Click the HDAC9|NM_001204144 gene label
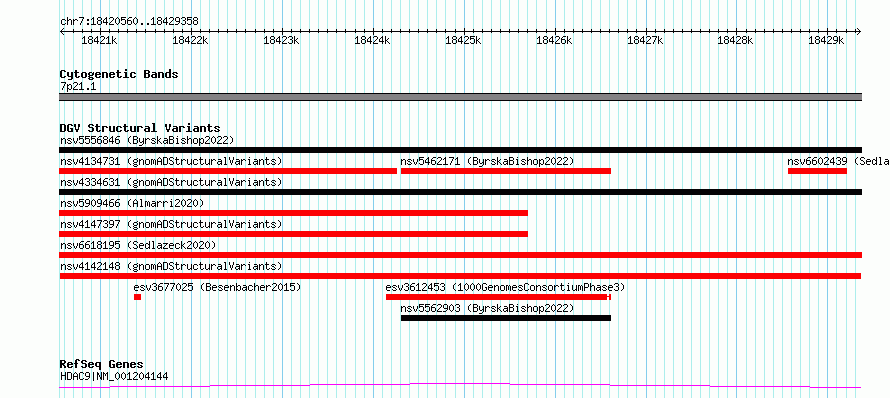890x398 pixels. coord(114,376)
